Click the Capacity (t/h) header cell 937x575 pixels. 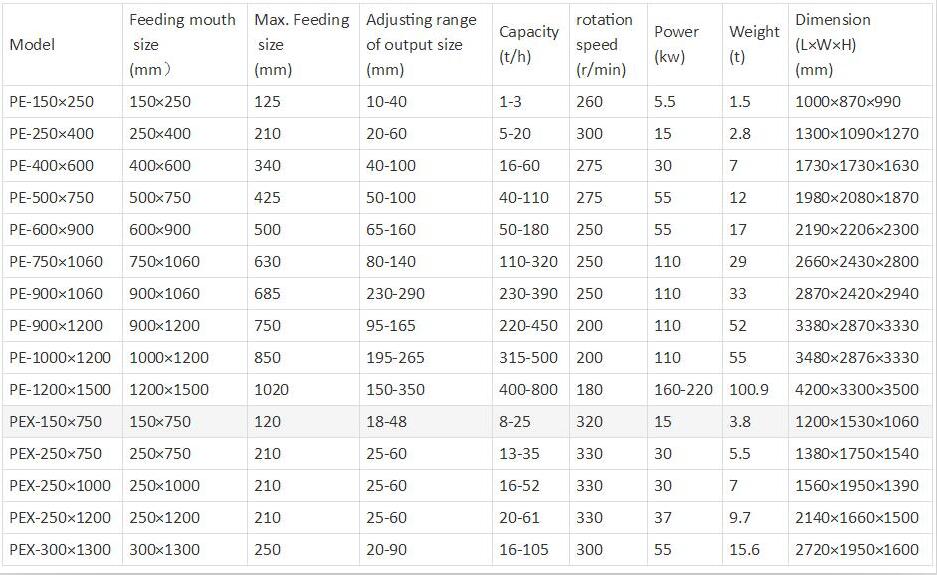coord(531,44)
